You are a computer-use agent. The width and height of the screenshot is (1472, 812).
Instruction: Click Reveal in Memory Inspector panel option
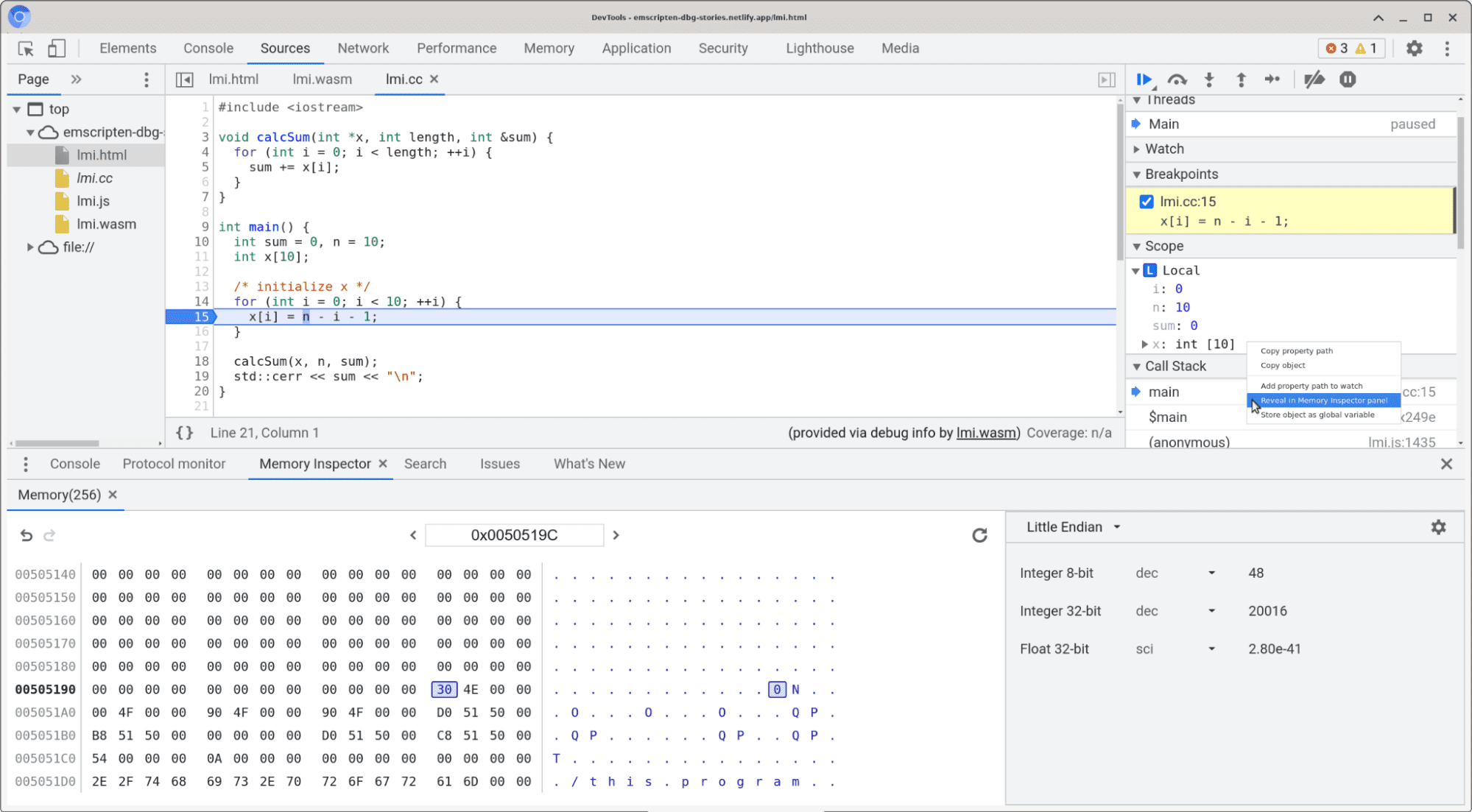click(x=1324, y=400)
